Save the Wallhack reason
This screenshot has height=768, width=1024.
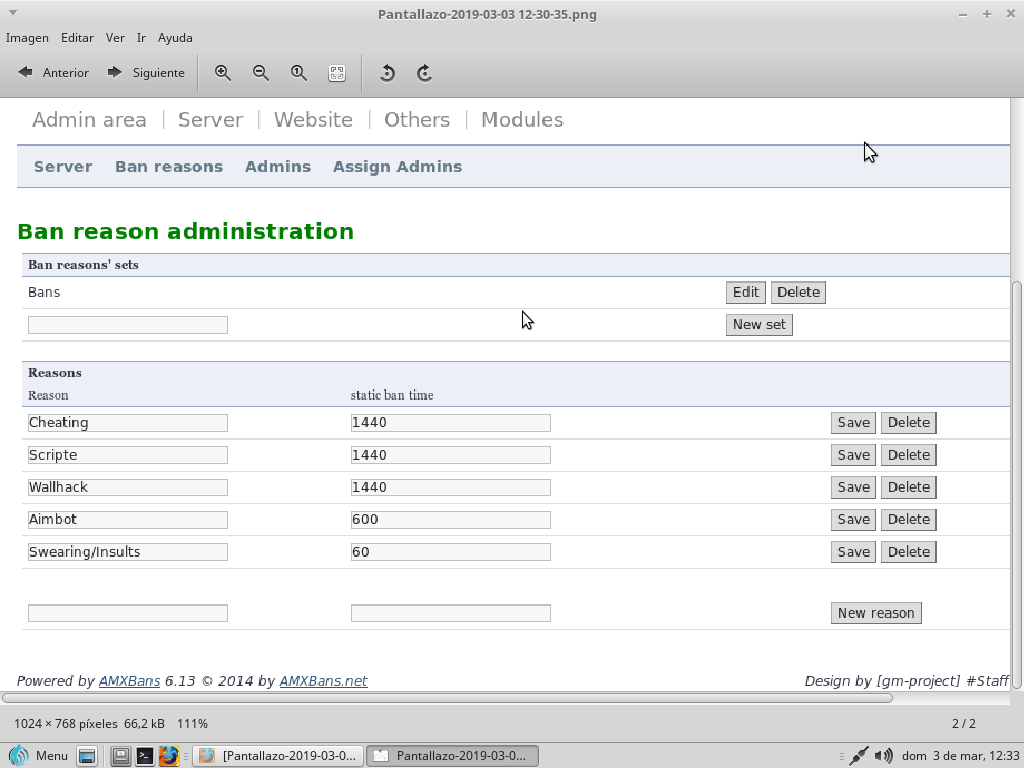853,487
